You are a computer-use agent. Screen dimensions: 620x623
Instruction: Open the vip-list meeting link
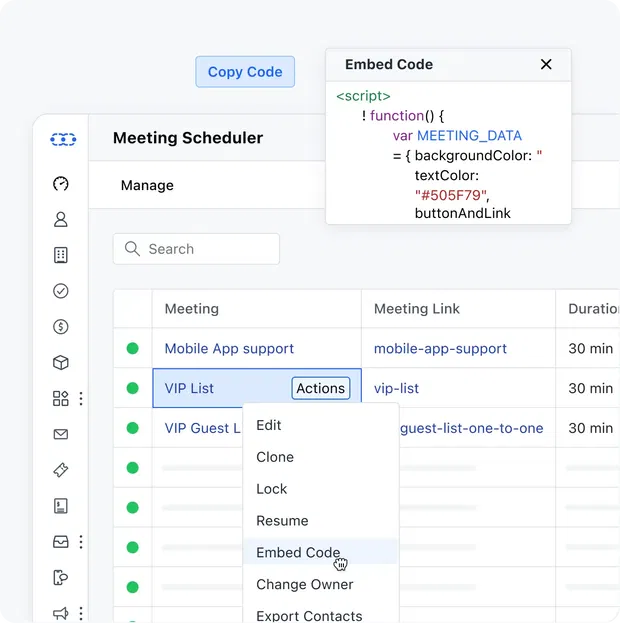tap(396, 388)
